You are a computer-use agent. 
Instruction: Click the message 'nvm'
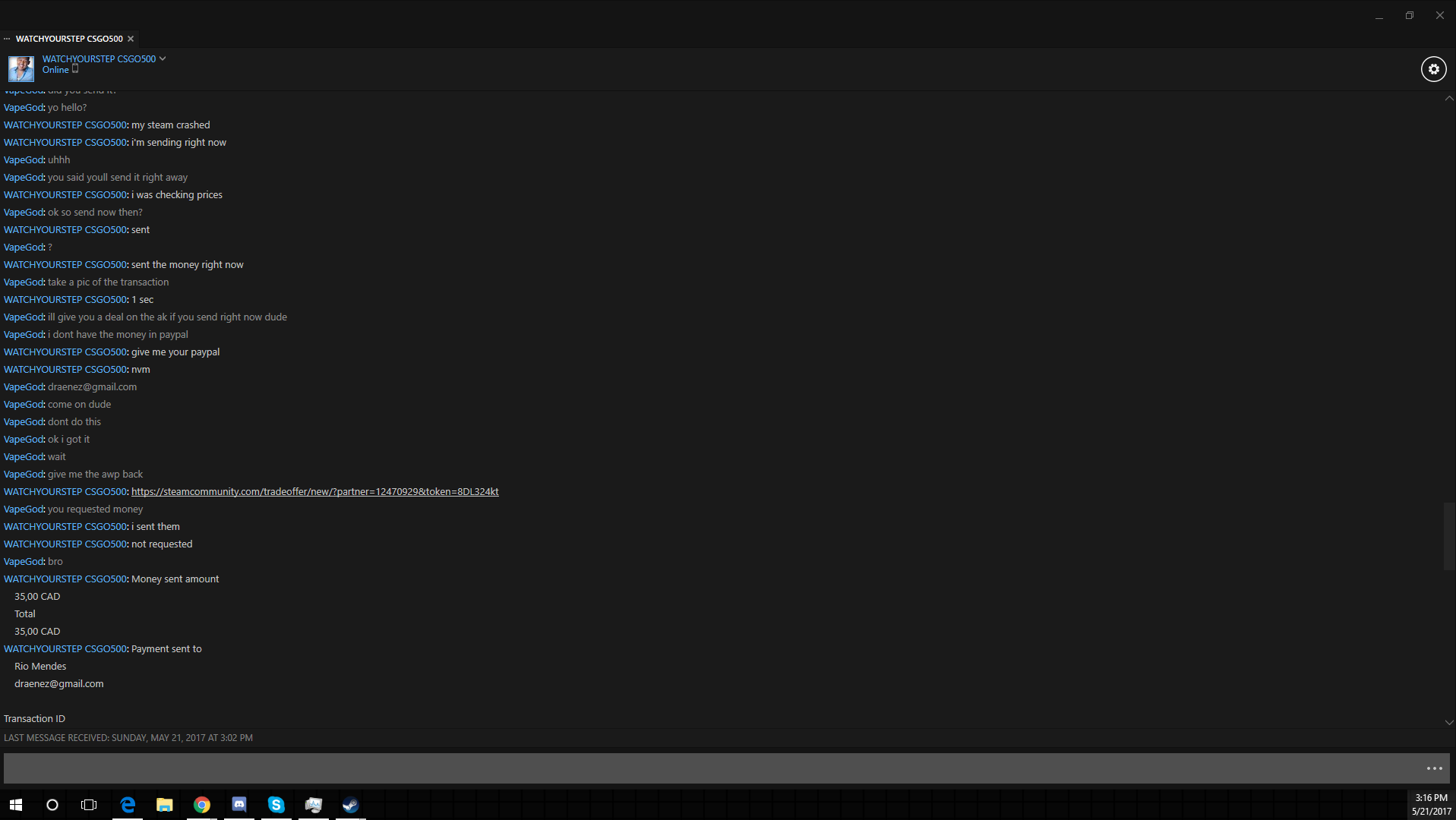coord(141,370)
